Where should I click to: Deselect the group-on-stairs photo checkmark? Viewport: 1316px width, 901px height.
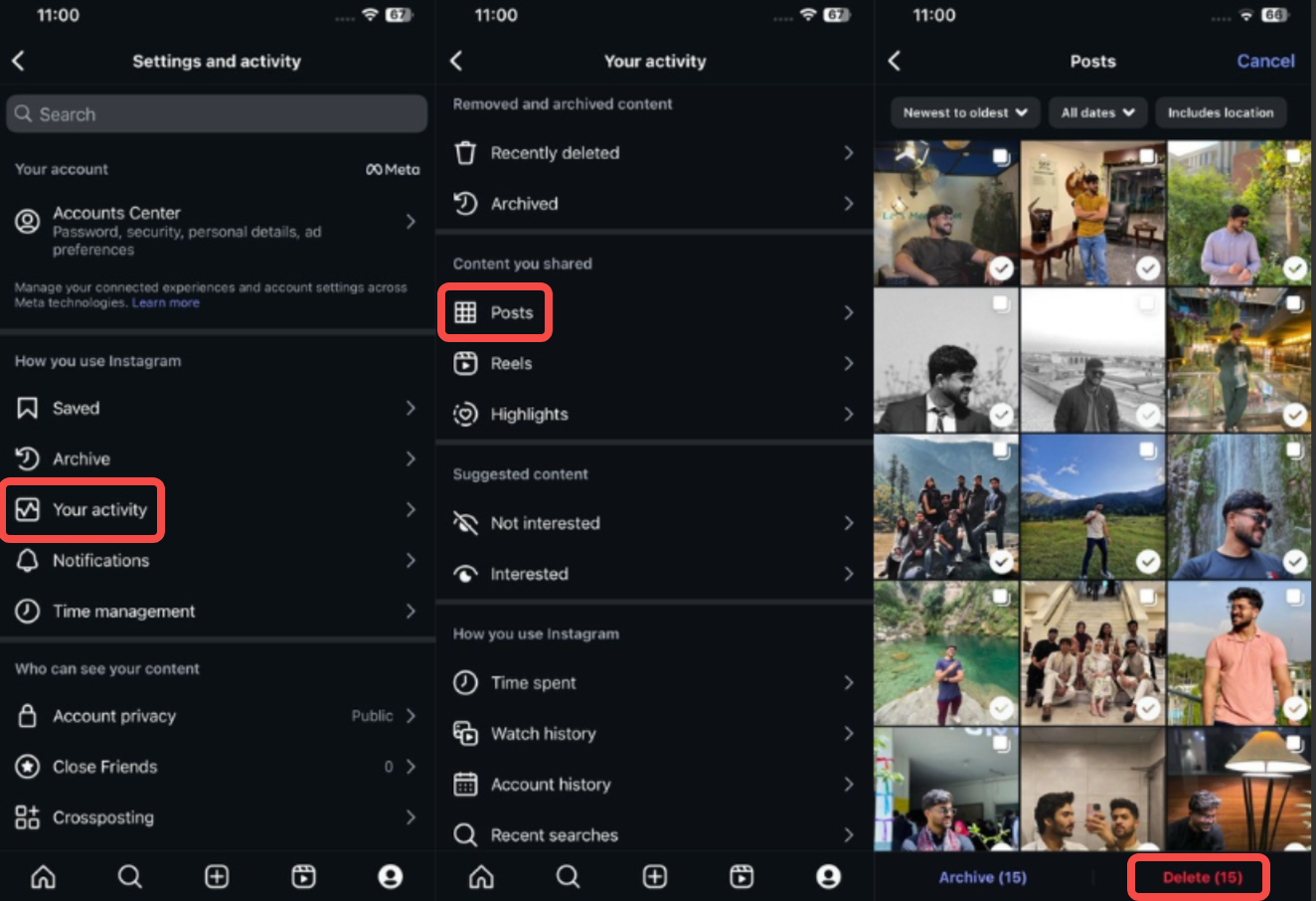coord(1148,707)
